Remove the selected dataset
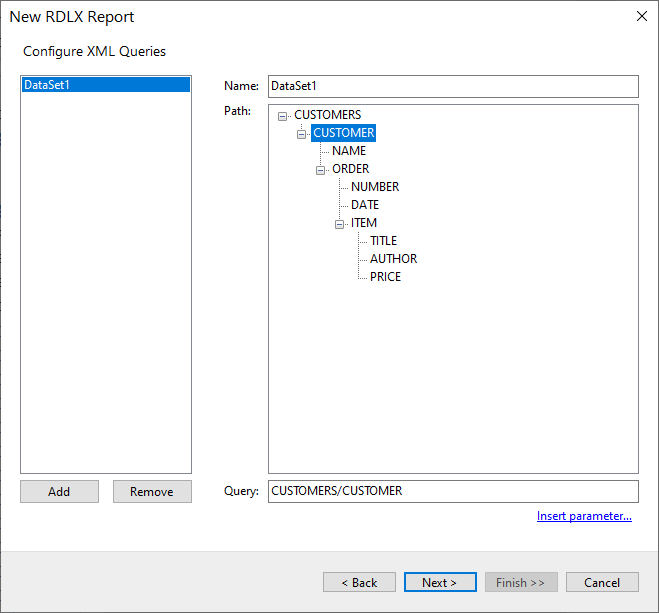This screenshot has width=659, height=613. point(152,492)
